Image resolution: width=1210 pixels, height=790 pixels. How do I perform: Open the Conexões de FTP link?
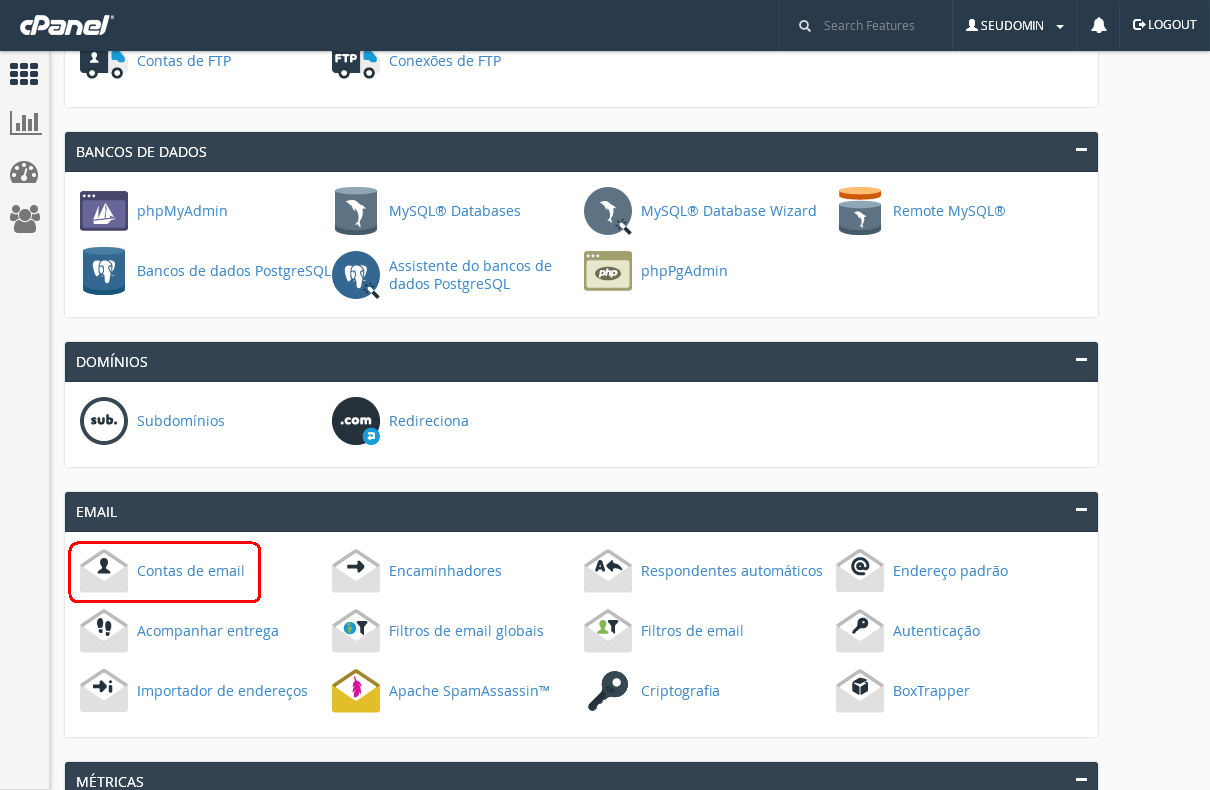tap(445, 61)
